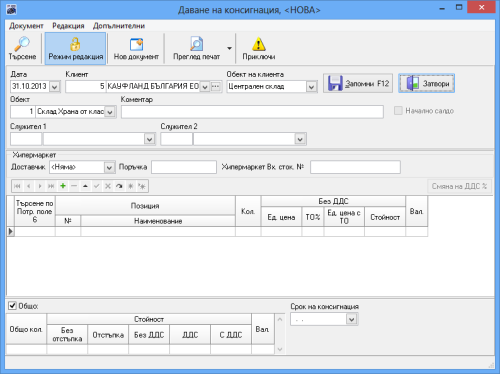The width and height of the screenshot is (500, 374).
Task: Expand the Доставчик dropdown
Action: [109, 167]
